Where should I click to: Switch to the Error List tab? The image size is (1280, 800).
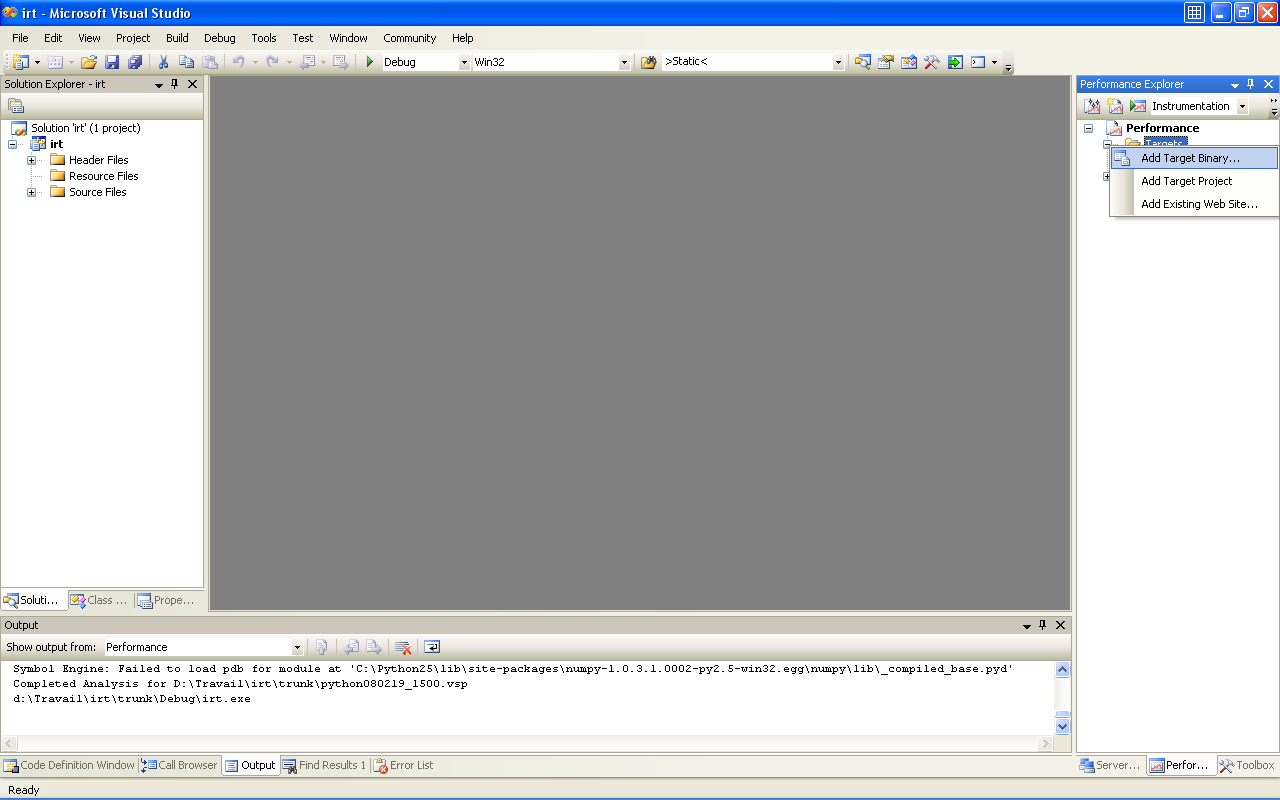(403, 765)
